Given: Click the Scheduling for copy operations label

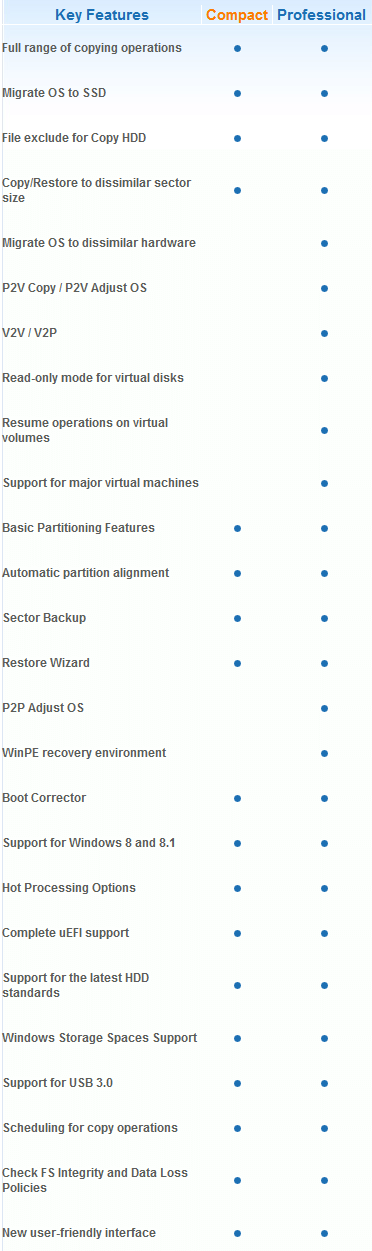Looking at the screenshot, I should click(90, 1128).
